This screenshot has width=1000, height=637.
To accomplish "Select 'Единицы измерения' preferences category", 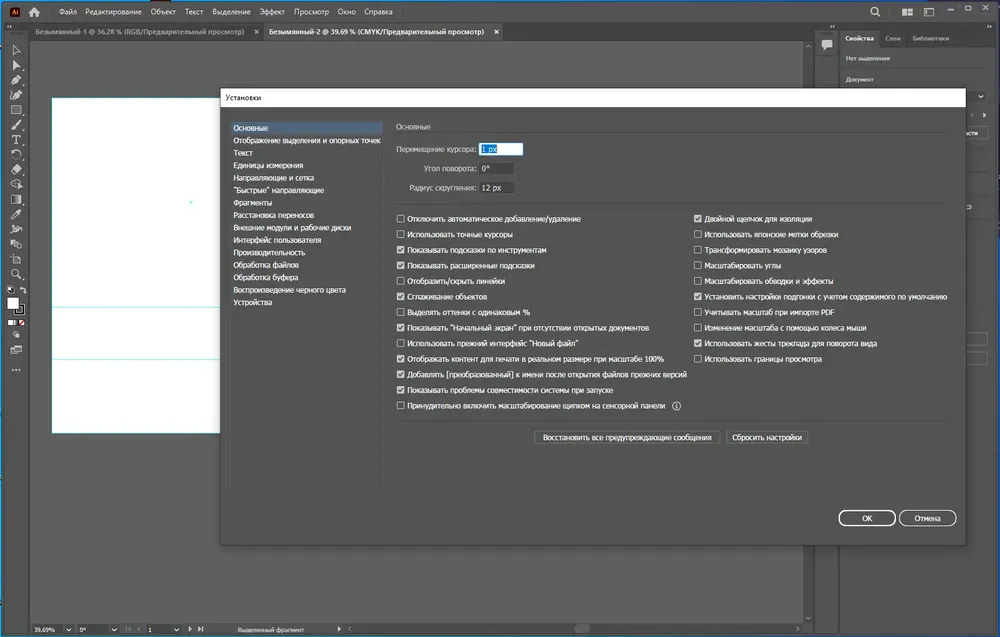I will (268, 165).
